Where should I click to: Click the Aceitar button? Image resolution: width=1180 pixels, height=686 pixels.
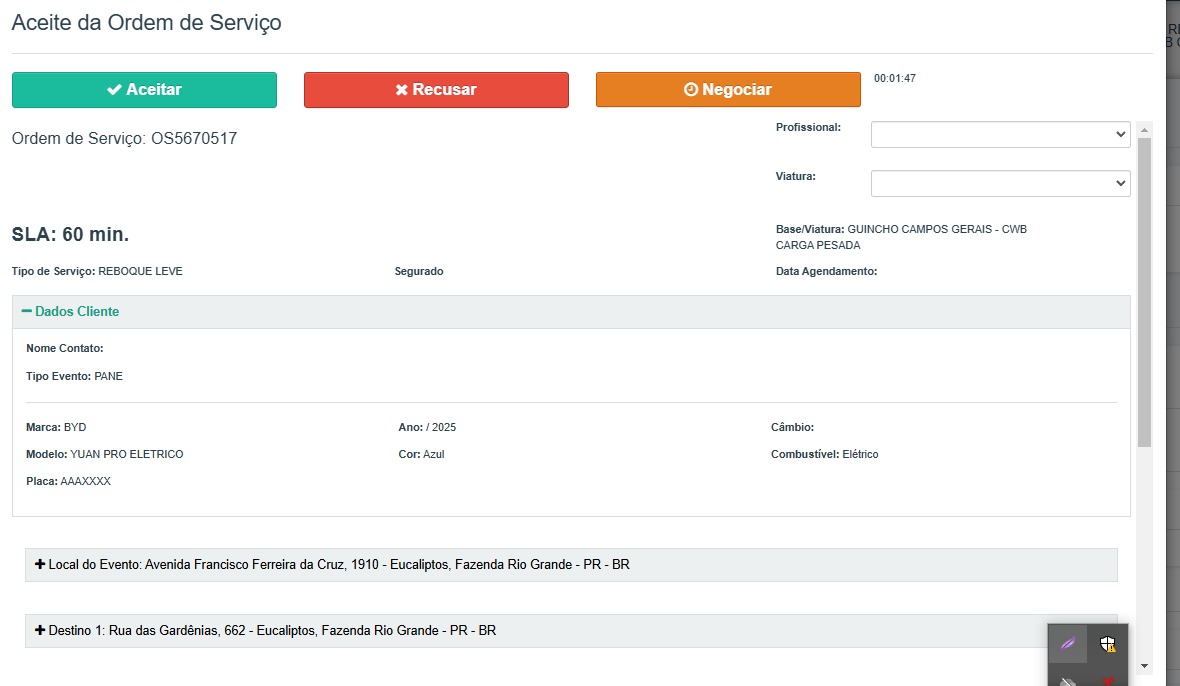tap(144, 90)
